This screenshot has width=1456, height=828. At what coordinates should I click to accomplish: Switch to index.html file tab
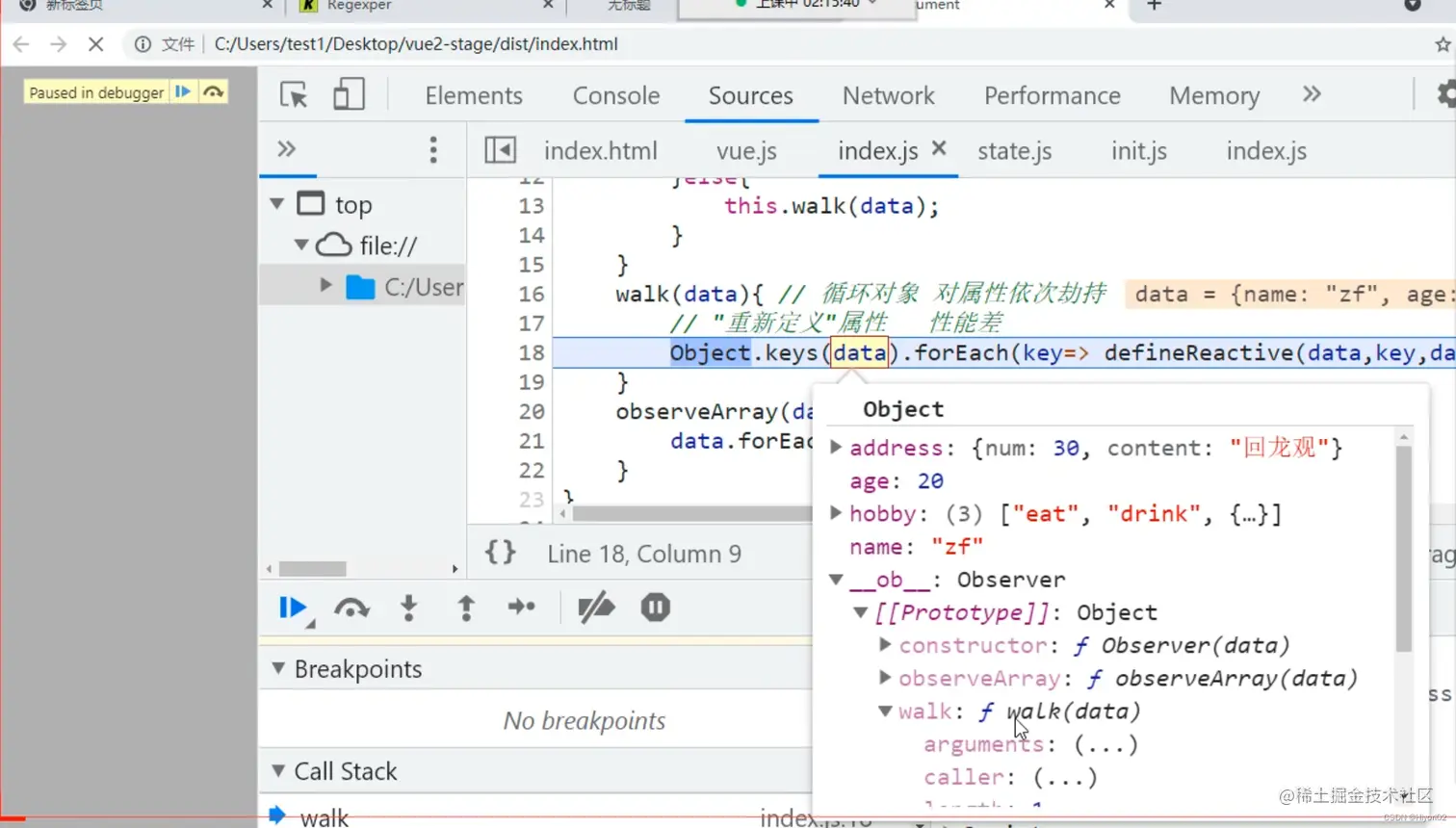[601, 151]
